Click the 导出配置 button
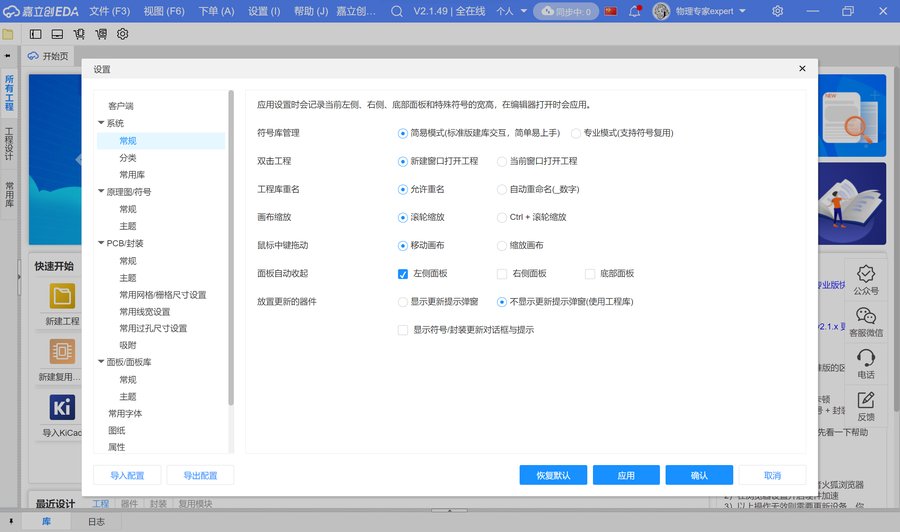Viewport: 900px width, 532px height. (x=200, y=475)
